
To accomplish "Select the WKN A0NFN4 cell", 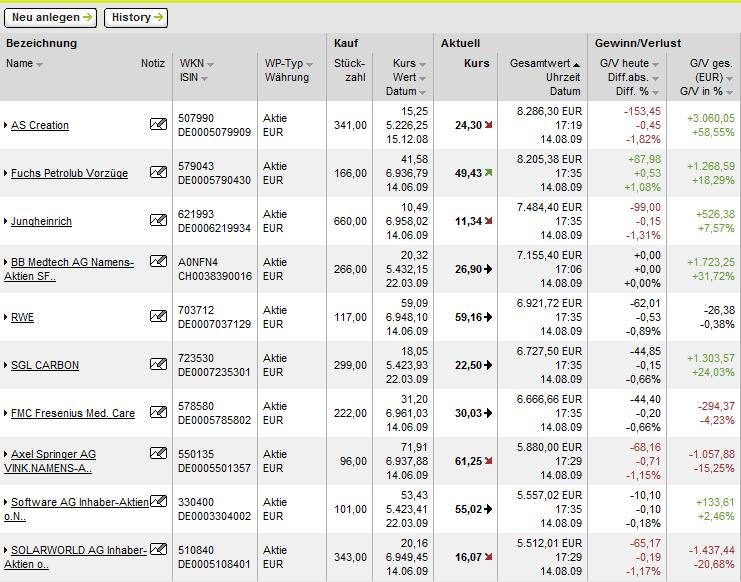I will [x=198, y=262].
